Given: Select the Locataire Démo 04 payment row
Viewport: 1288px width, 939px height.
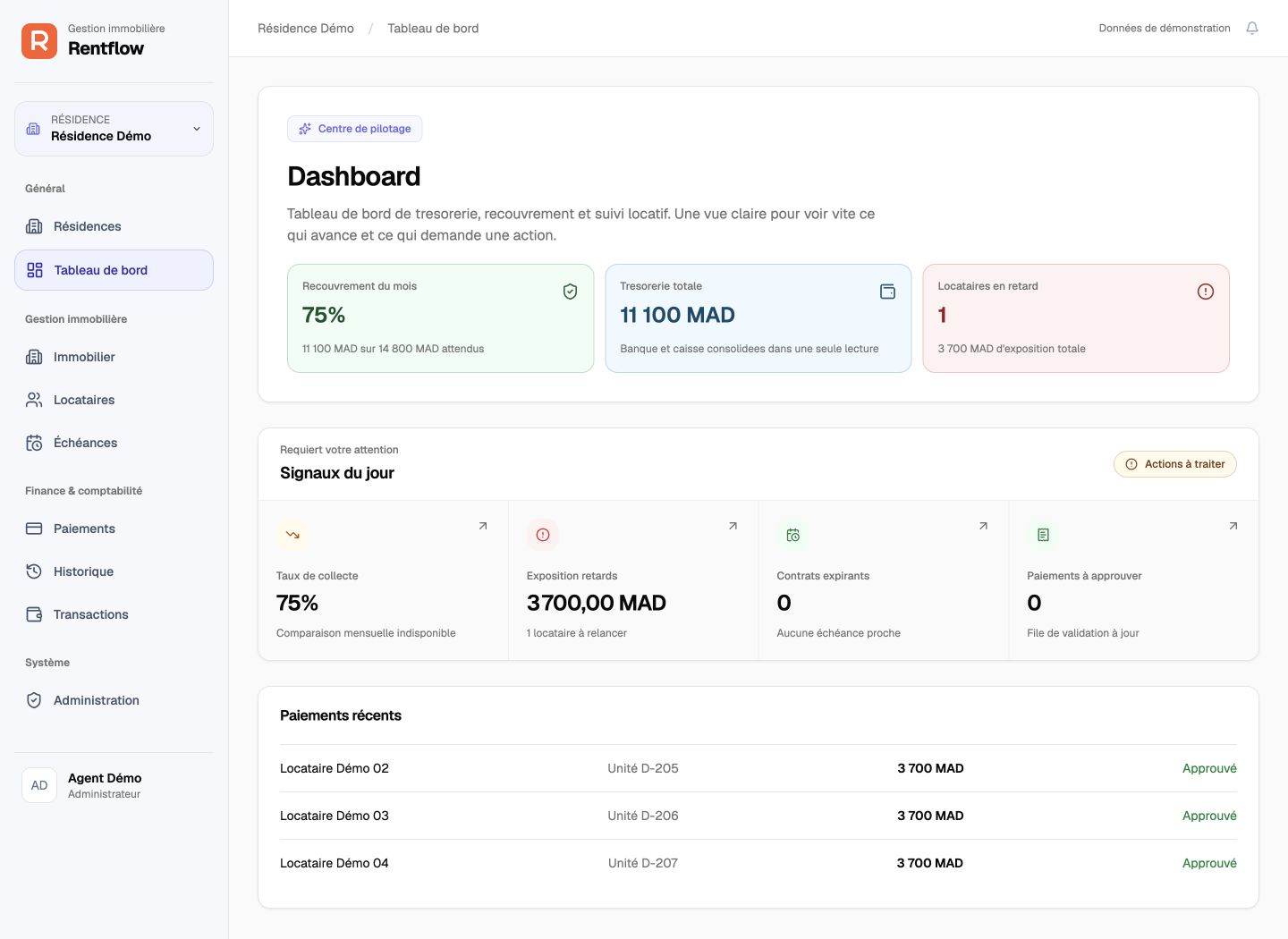Looking at the screenshot, I should (758, 863).
